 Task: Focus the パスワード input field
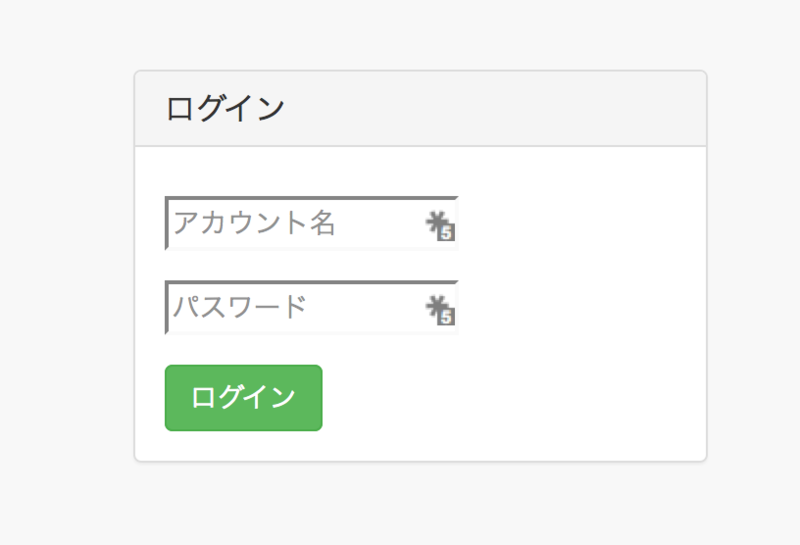[x=311, y=307]
